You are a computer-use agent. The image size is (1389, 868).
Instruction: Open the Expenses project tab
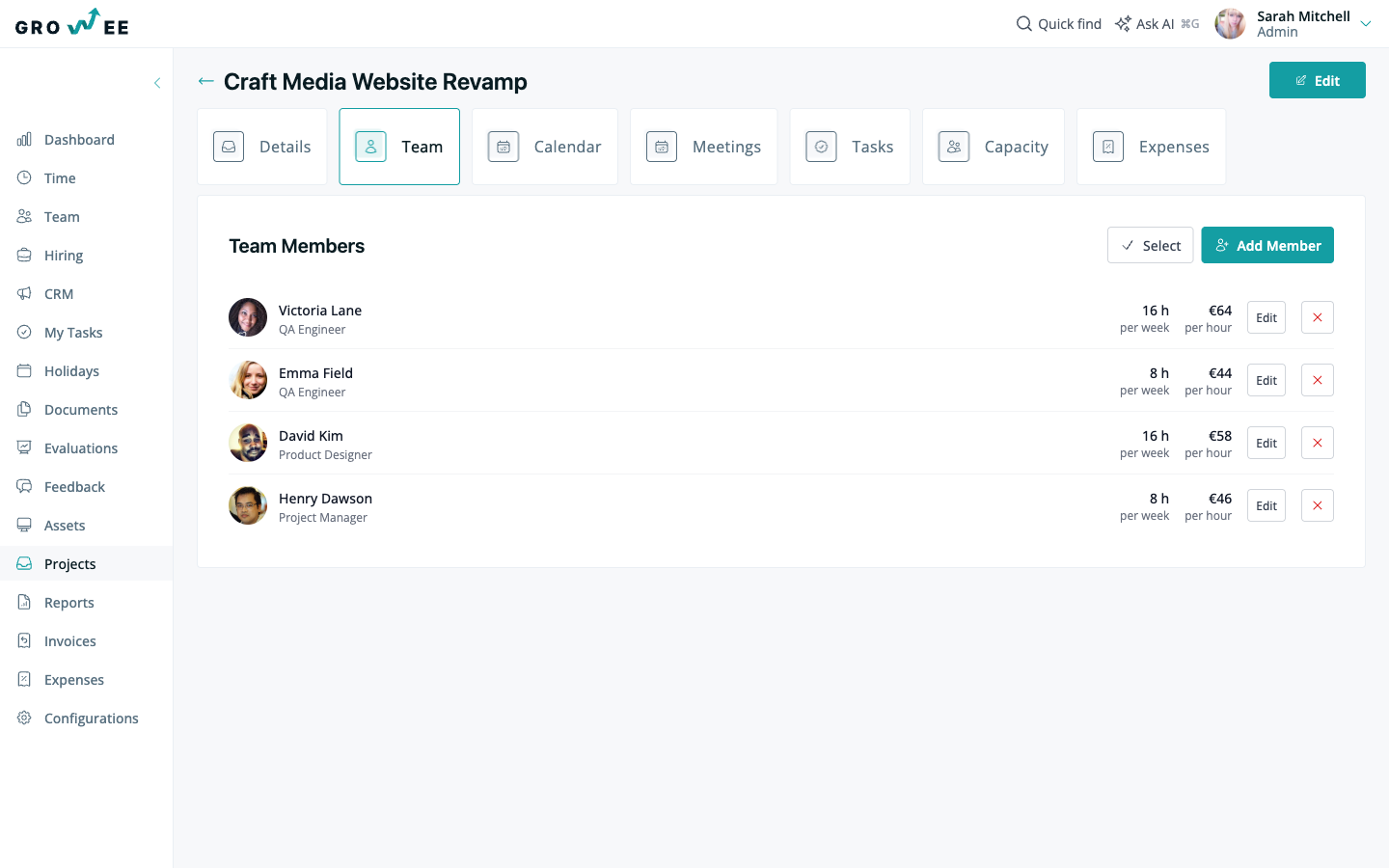1152,147
